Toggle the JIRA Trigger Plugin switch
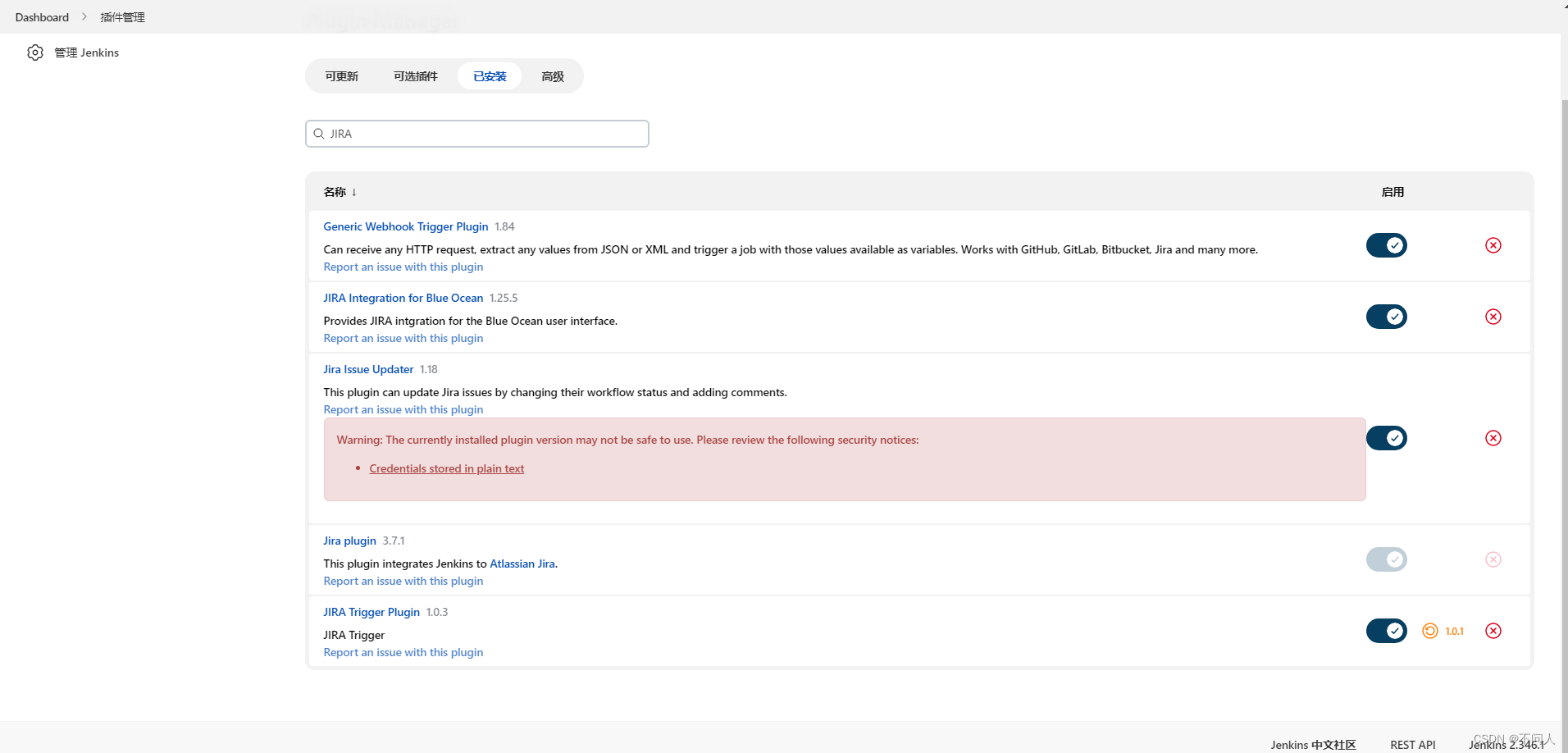The height and width of the screenshot is (753, 1568). [x=1387, y=631]
